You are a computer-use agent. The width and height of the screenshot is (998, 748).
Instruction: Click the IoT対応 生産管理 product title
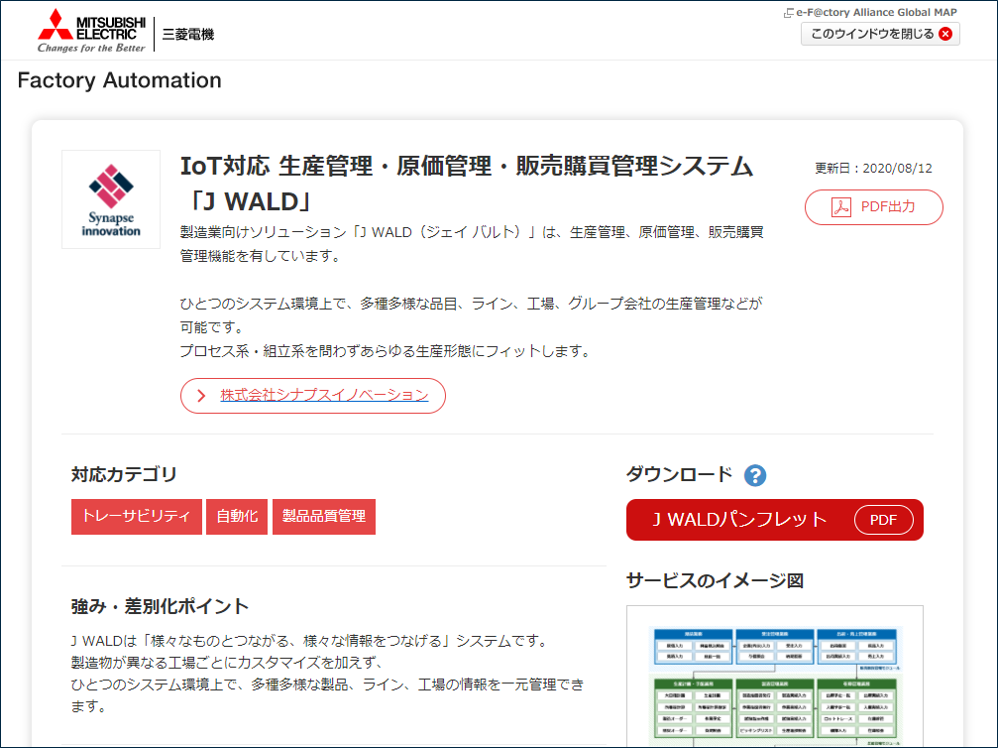(x=467, y=183)
